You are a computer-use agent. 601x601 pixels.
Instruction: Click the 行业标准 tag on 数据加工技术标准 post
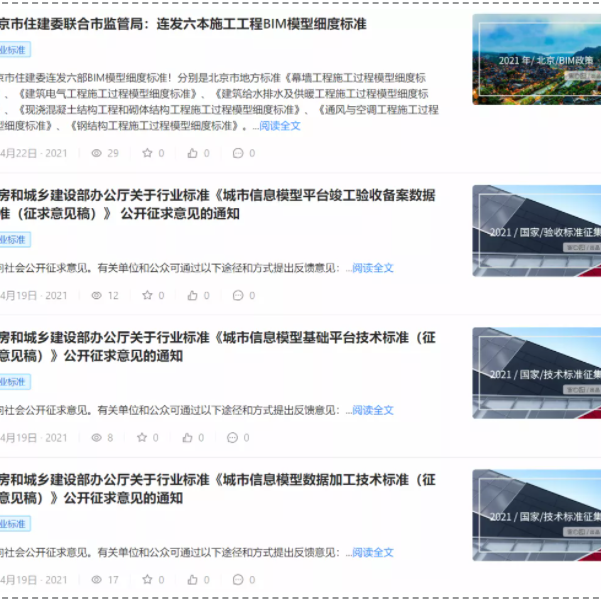click(13, 524)
